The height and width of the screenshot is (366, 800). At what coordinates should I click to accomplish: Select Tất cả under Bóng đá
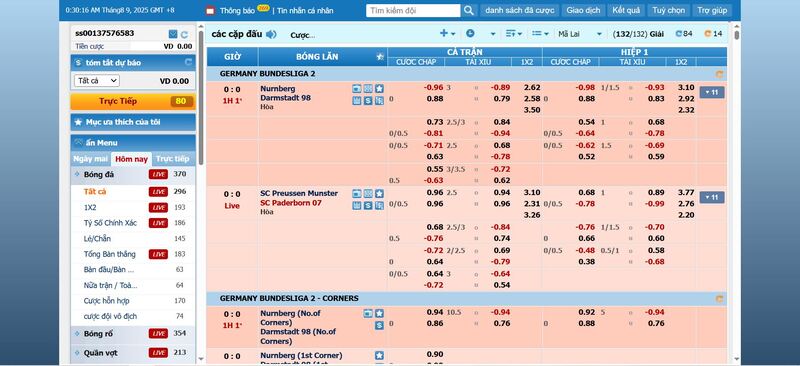point(95,192)
